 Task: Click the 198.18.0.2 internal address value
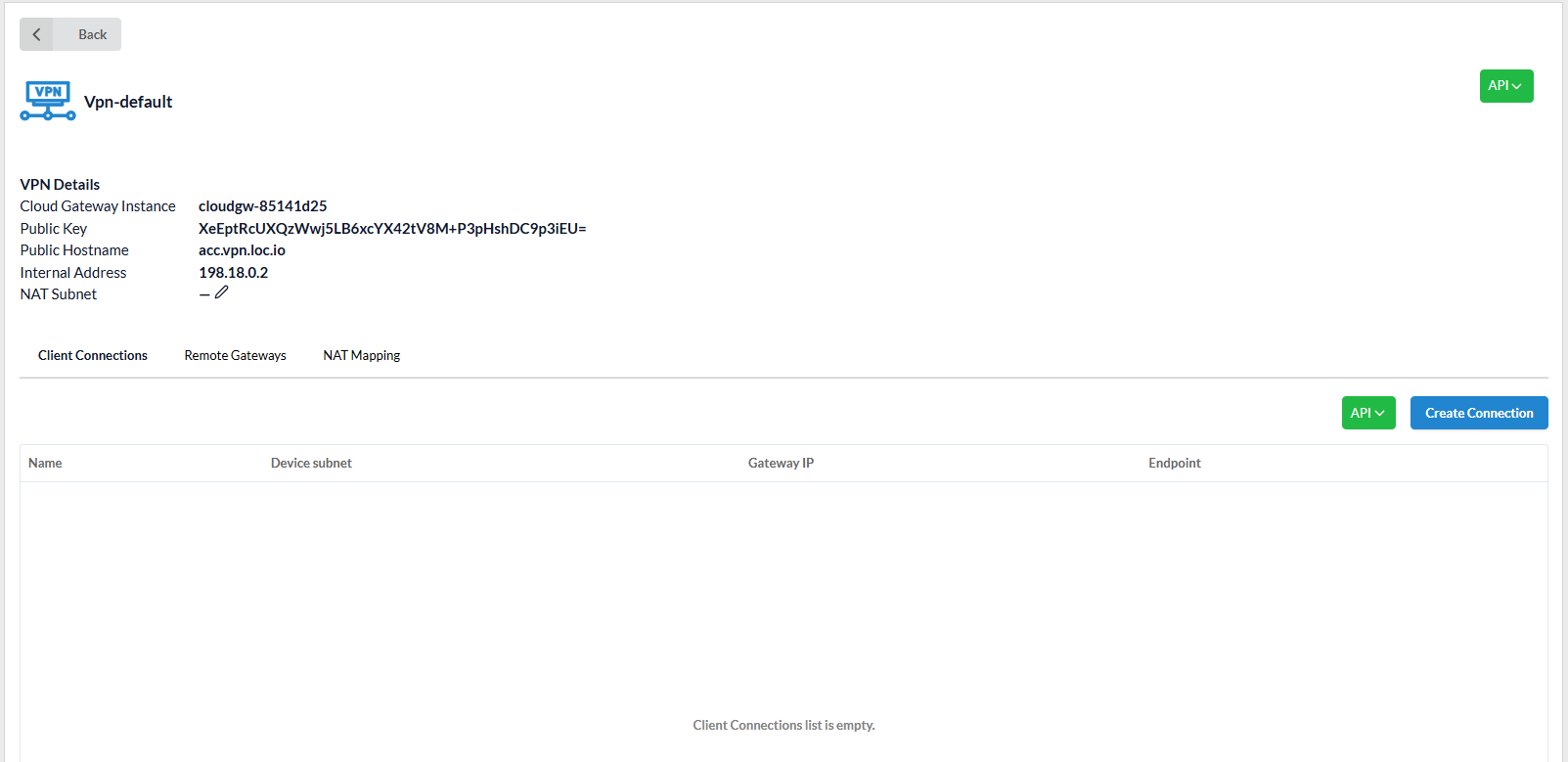[233, 273]
